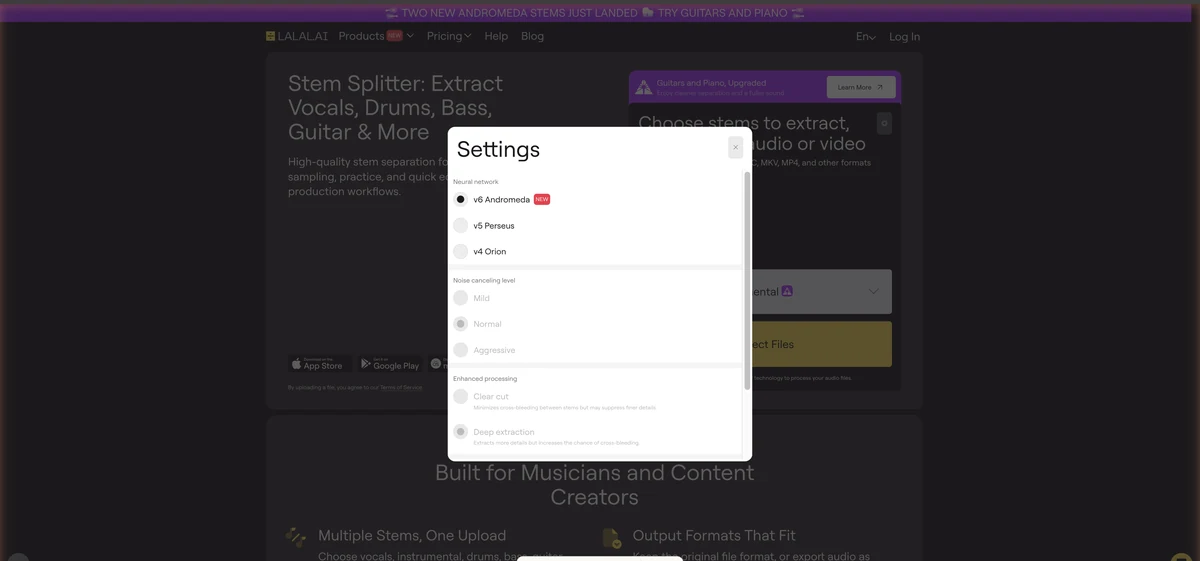Viewport: 1200px width, 561px height.
Task: Choose Aggressive noise canceling level
Action: tap(461, 350)
